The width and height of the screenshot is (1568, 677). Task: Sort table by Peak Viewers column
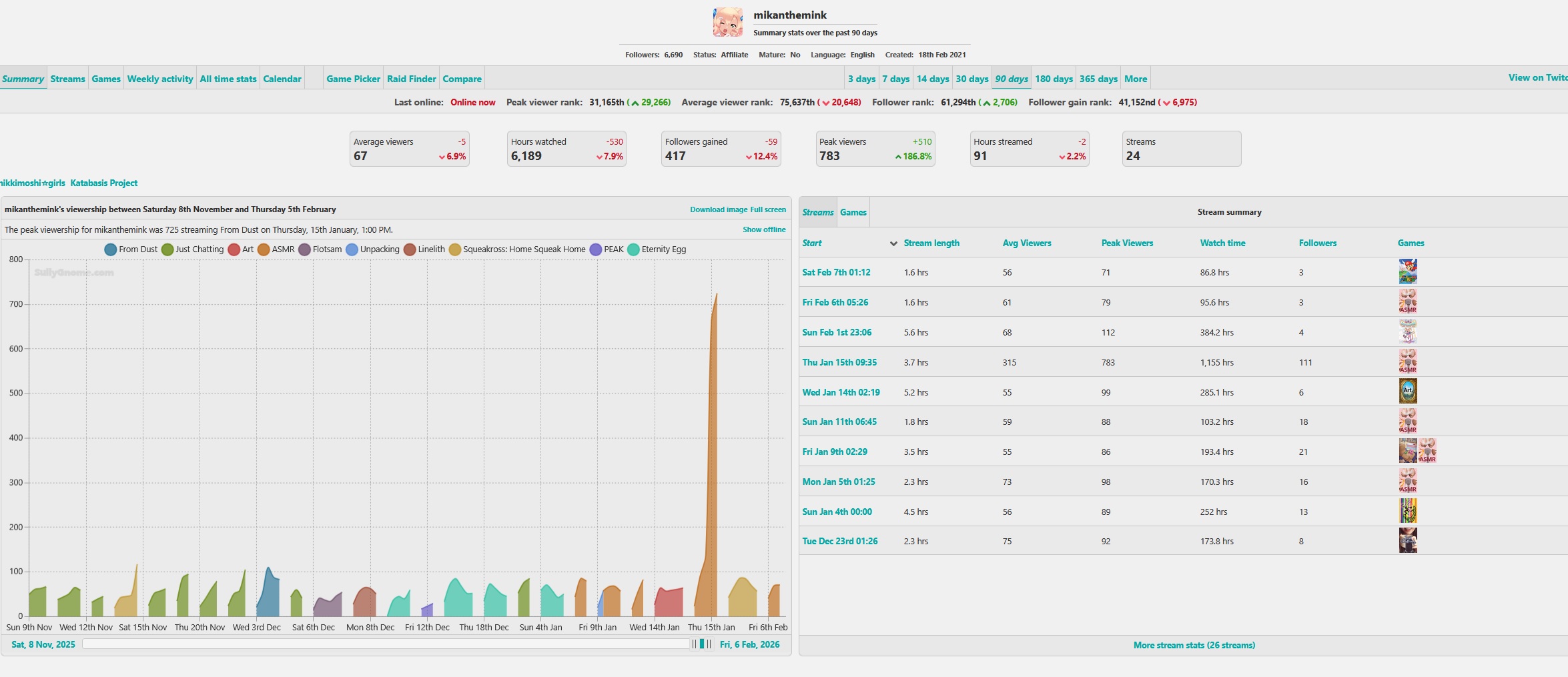(1127, 243)
